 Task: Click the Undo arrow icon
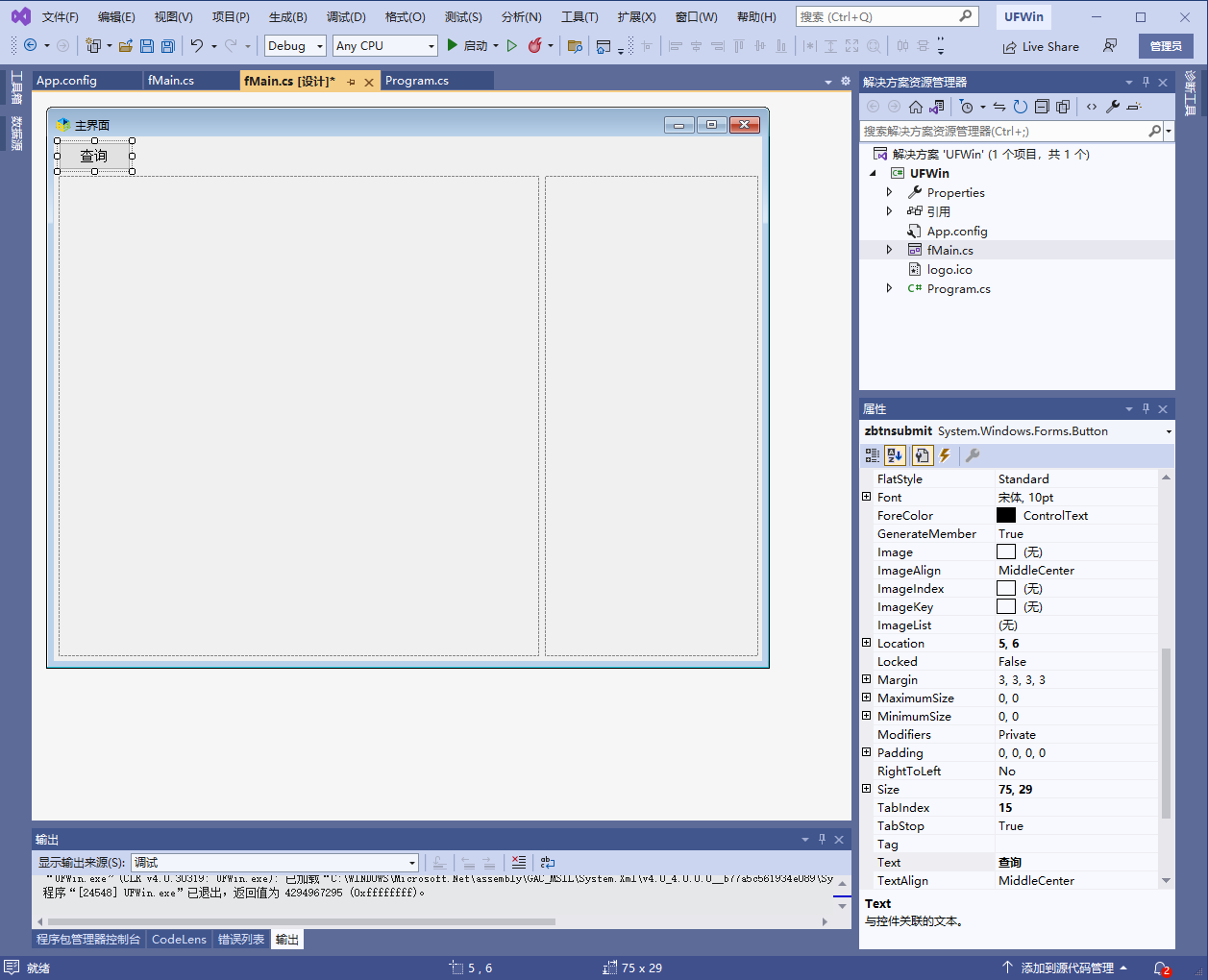pyautogui.click(x=197, y=46)
